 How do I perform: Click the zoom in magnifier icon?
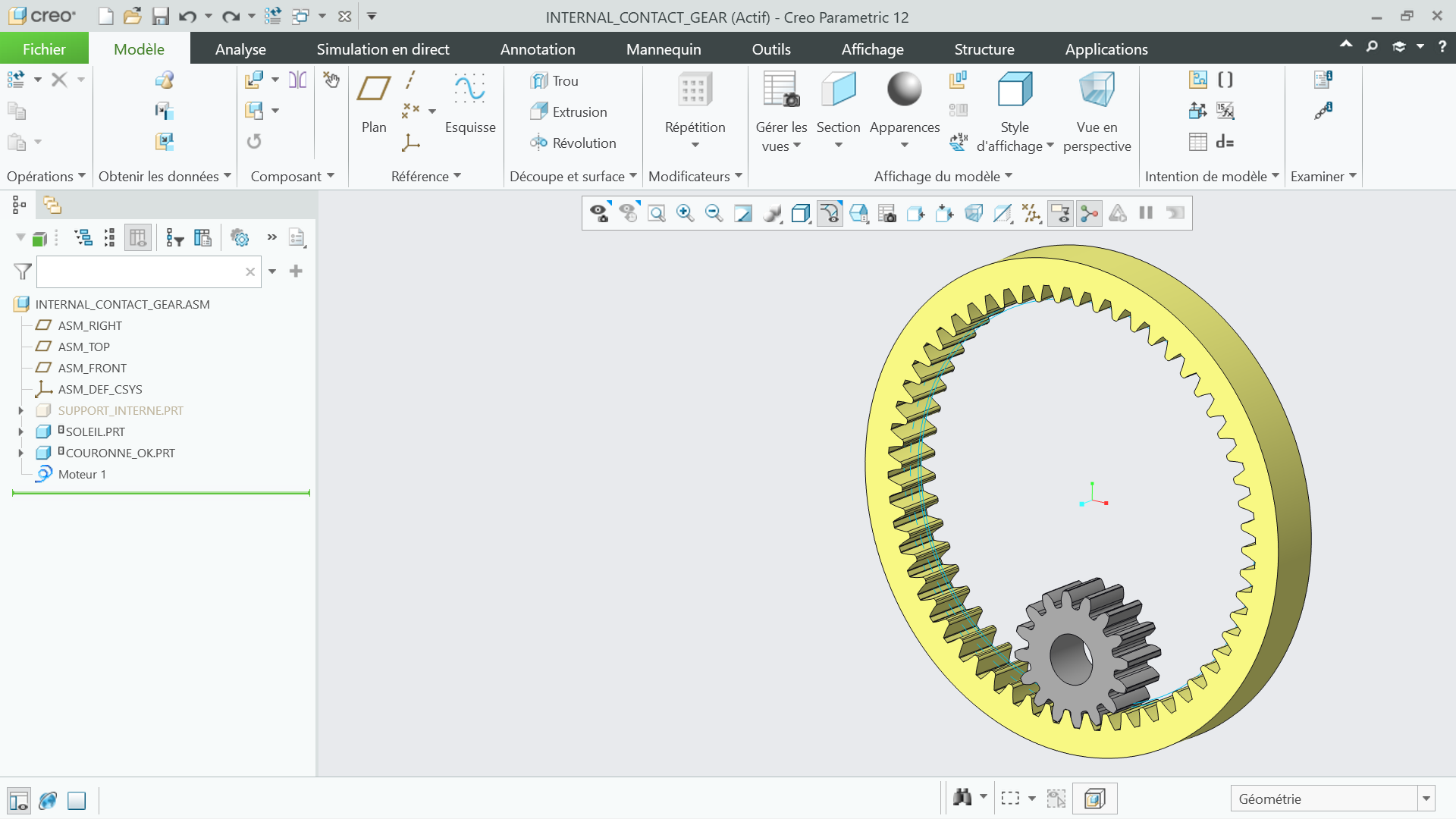coord(685,214)
